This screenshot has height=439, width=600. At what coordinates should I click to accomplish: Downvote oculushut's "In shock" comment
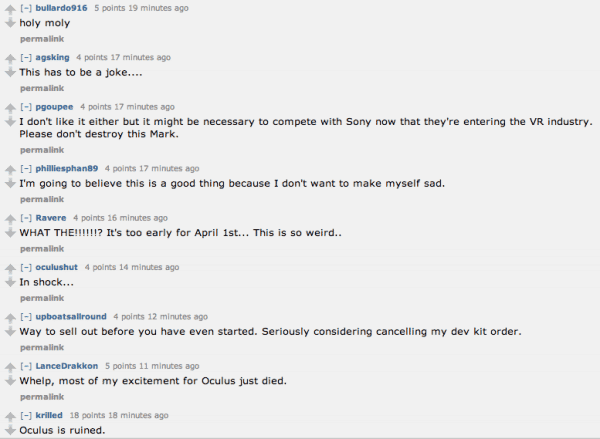[x=9, y=282]
